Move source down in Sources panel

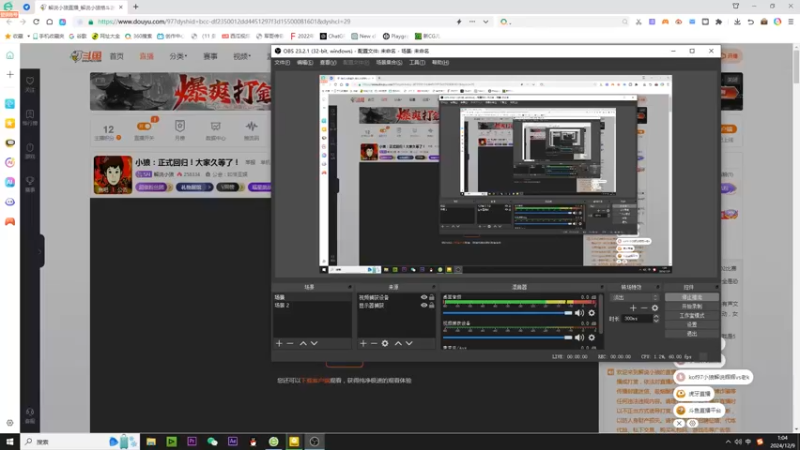[409, 343]
